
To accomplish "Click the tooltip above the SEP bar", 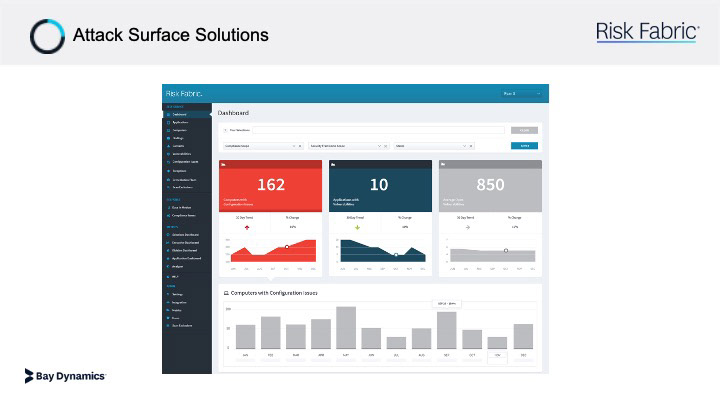I will (446, 304).
